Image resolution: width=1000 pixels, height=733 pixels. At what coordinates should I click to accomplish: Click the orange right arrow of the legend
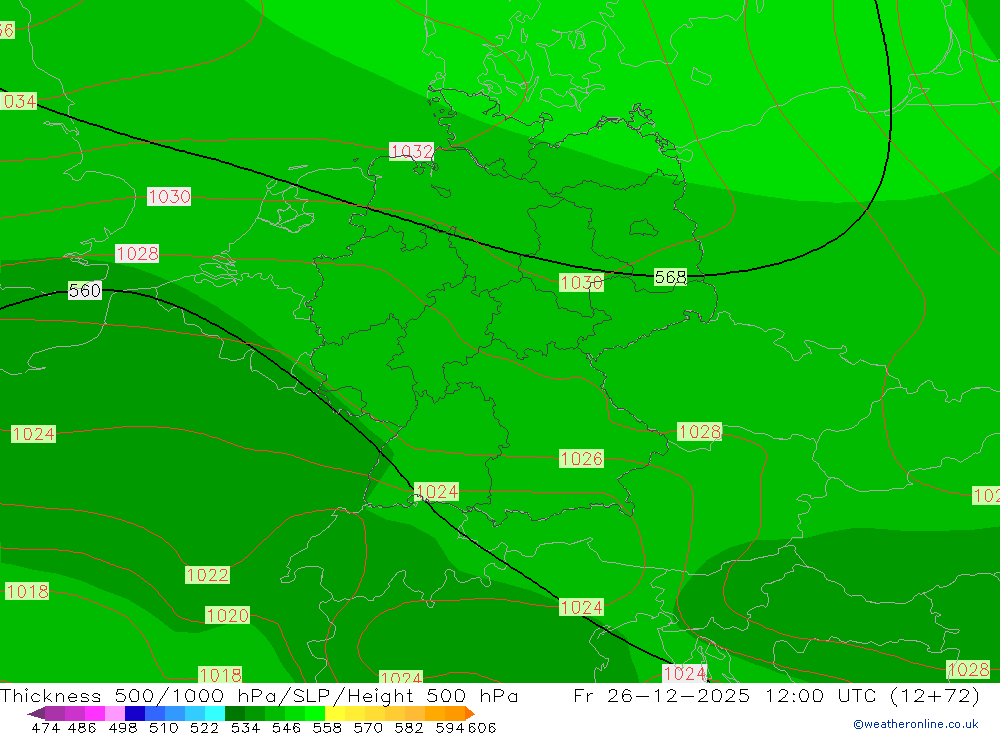[470, 713]
